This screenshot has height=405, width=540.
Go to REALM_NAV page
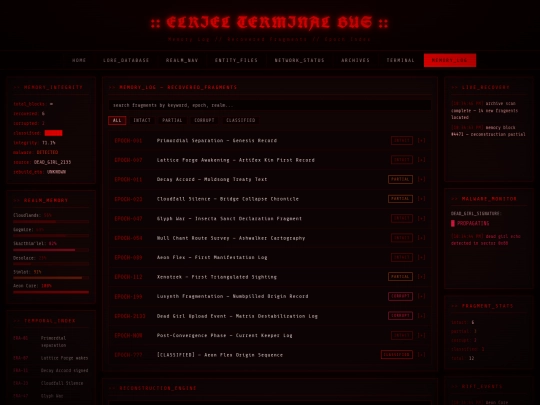182,60
